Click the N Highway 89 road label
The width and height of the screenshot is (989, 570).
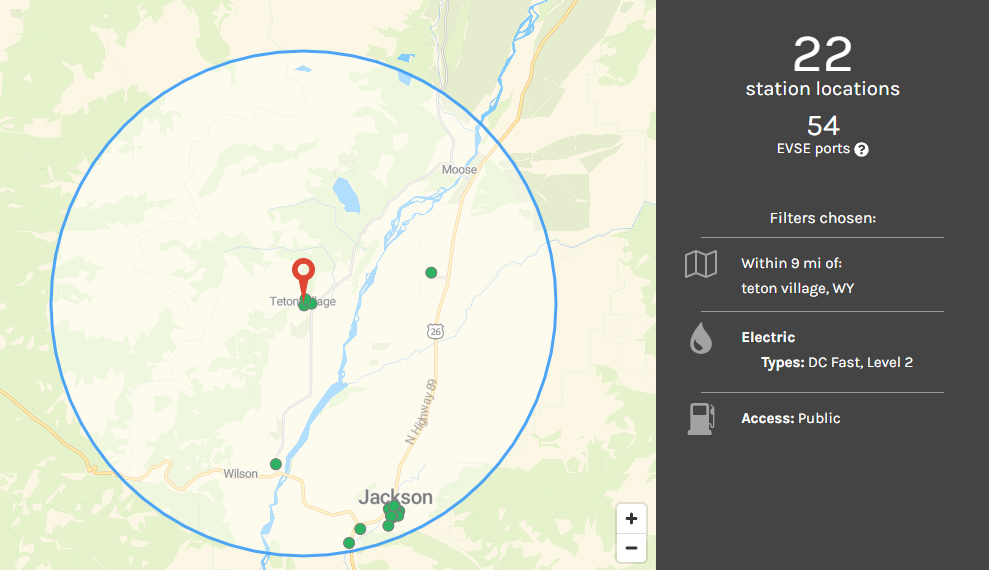(x=421, y=412)
